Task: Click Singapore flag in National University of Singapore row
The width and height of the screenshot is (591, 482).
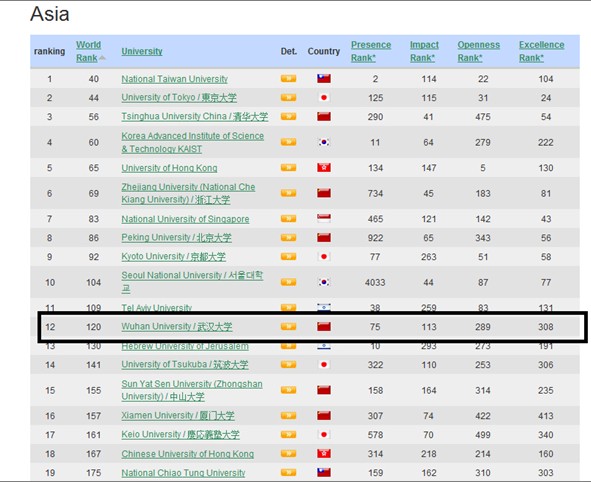Action: pos(324,219)
